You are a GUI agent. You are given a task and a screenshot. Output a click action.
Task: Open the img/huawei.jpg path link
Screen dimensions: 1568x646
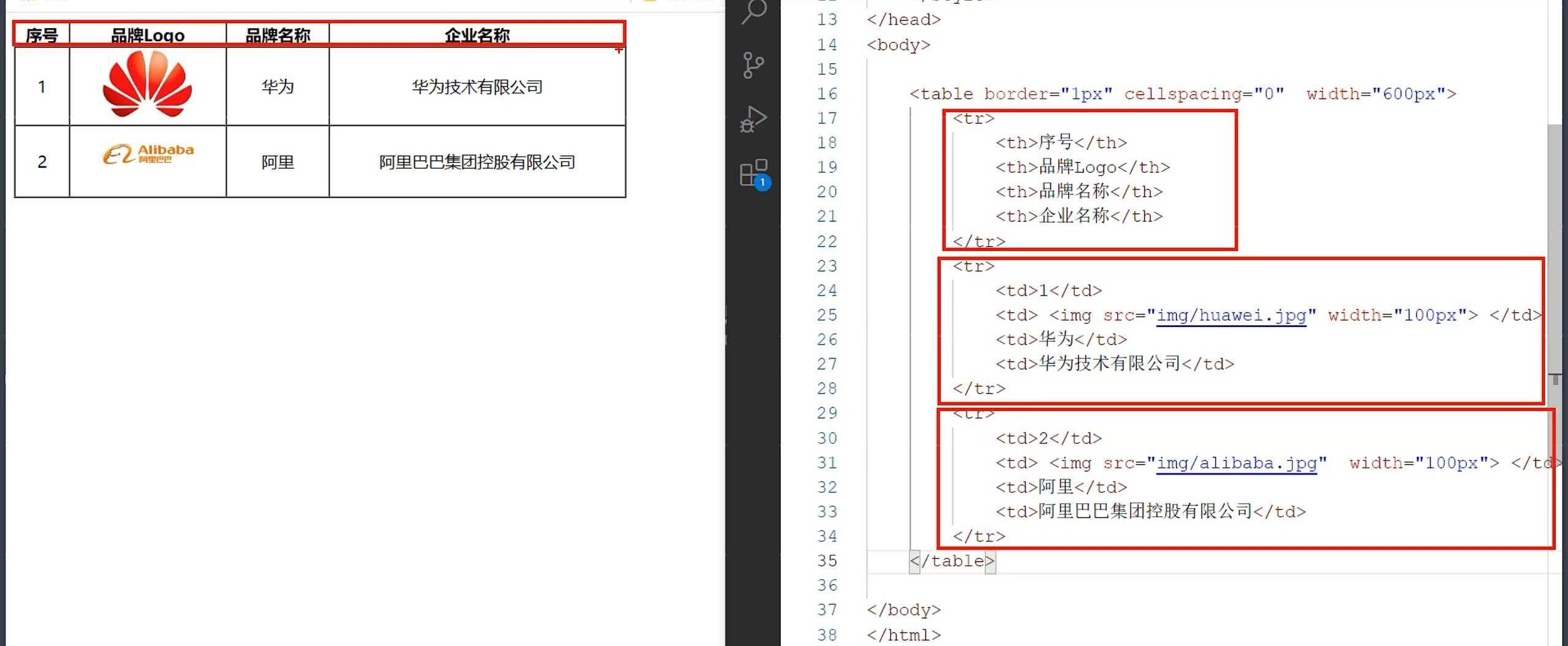tap(1231, 315)
